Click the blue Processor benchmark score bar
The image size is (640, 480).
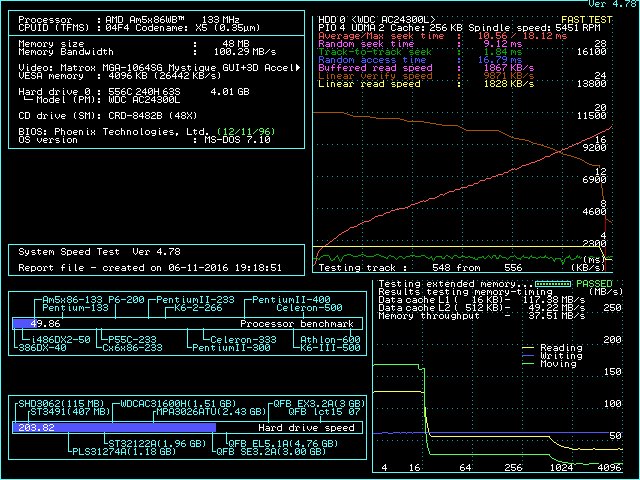point(36,324)
